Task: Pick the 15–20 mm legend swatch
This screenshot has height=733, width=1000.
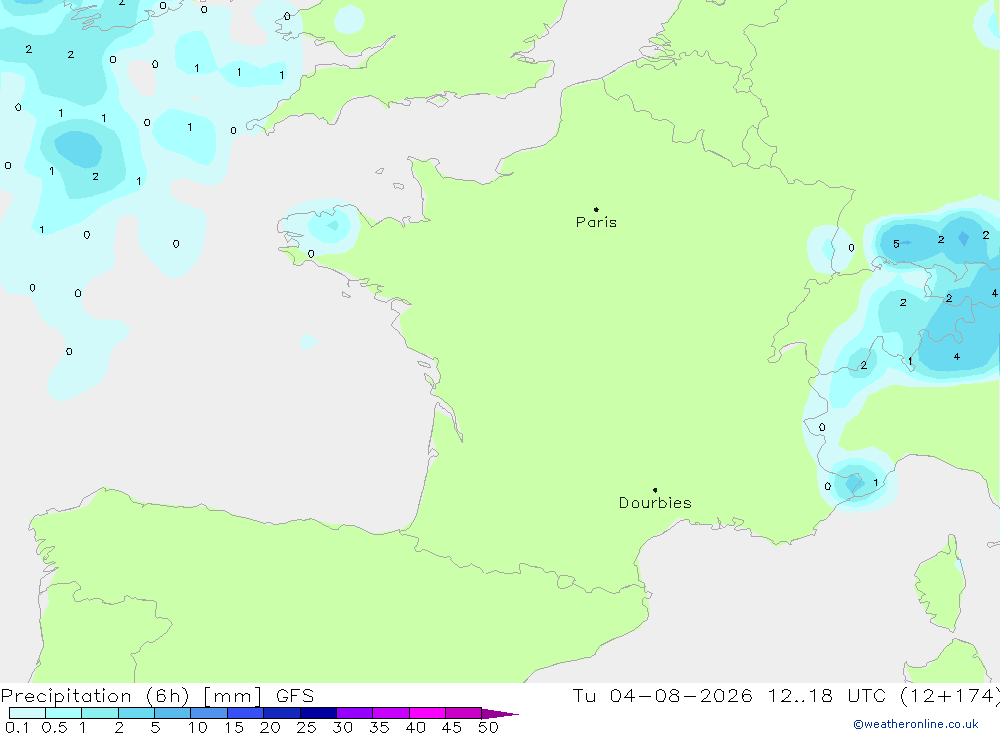Action: click(x=246, y=713)
